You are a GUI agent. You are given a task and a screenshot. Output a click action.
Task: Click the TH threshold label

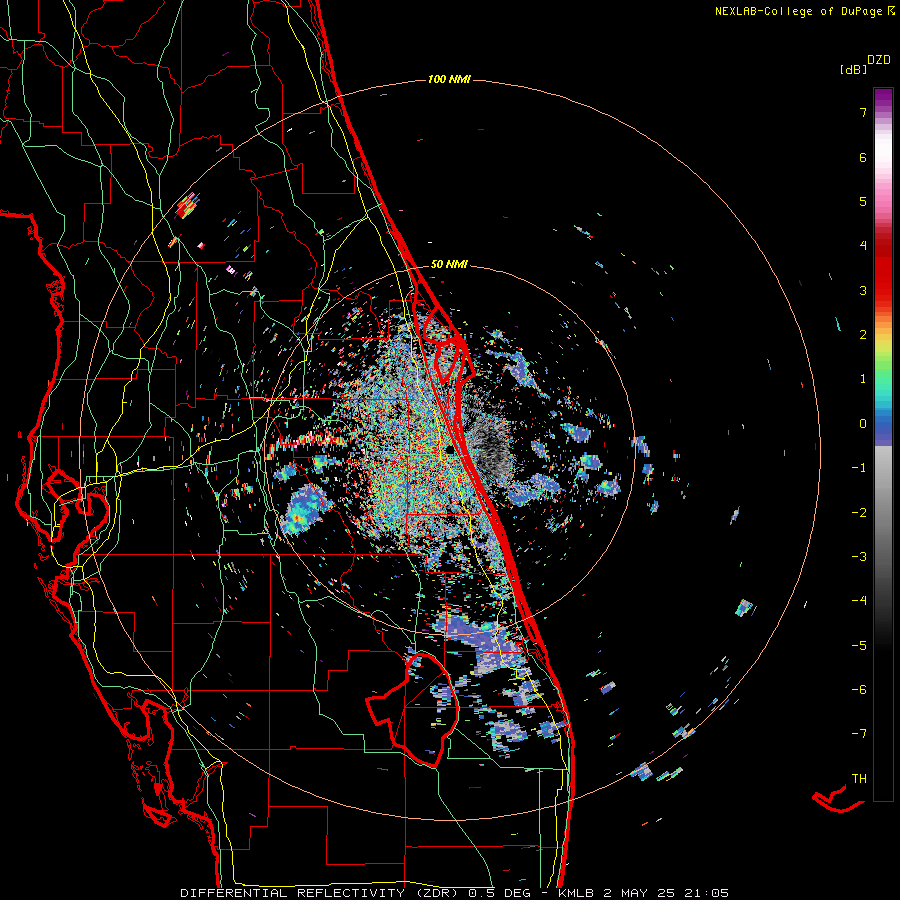(859, 779)
